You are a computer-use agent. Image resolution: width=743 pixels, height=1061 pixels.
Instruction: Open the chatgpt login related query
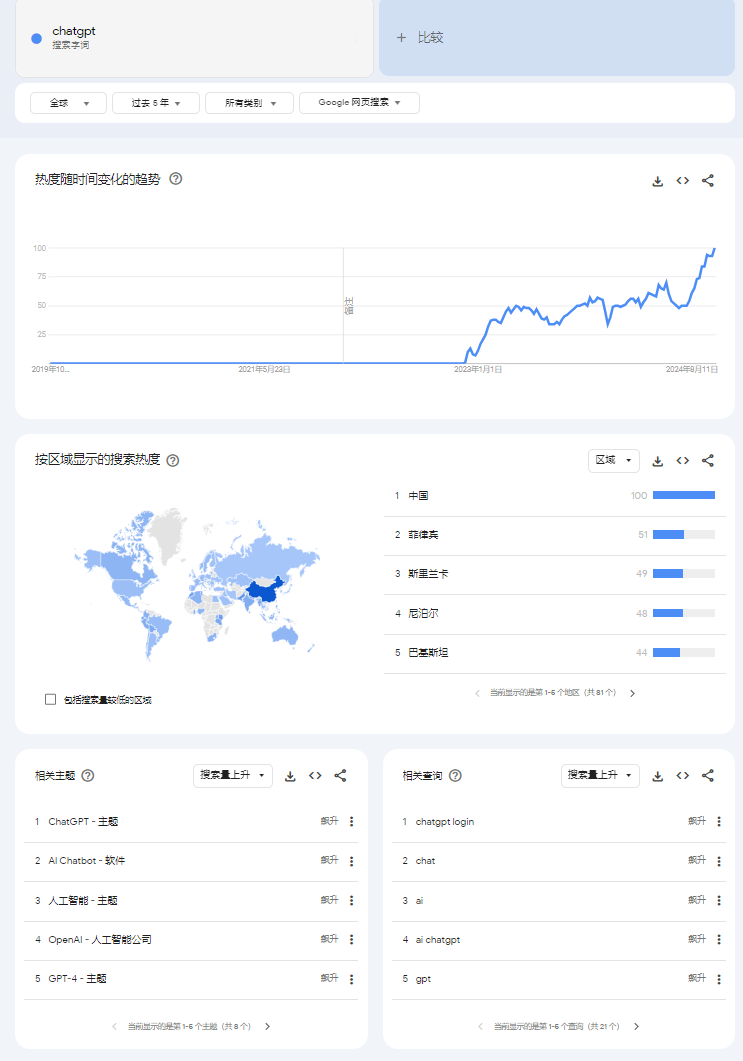pos(445,821)
